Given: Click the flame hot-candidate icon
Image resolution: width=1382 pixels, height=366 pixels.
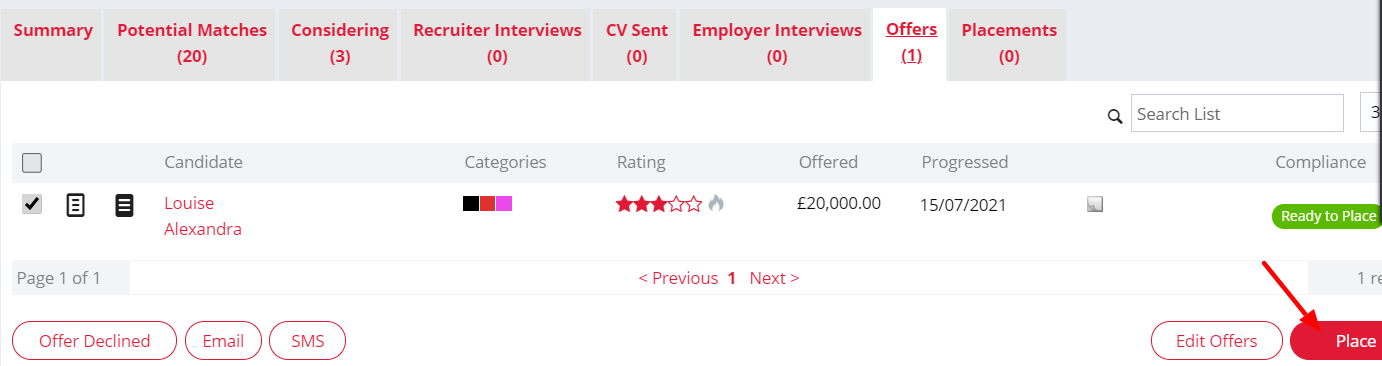Looking at the screenshot, I should [716, 203].
